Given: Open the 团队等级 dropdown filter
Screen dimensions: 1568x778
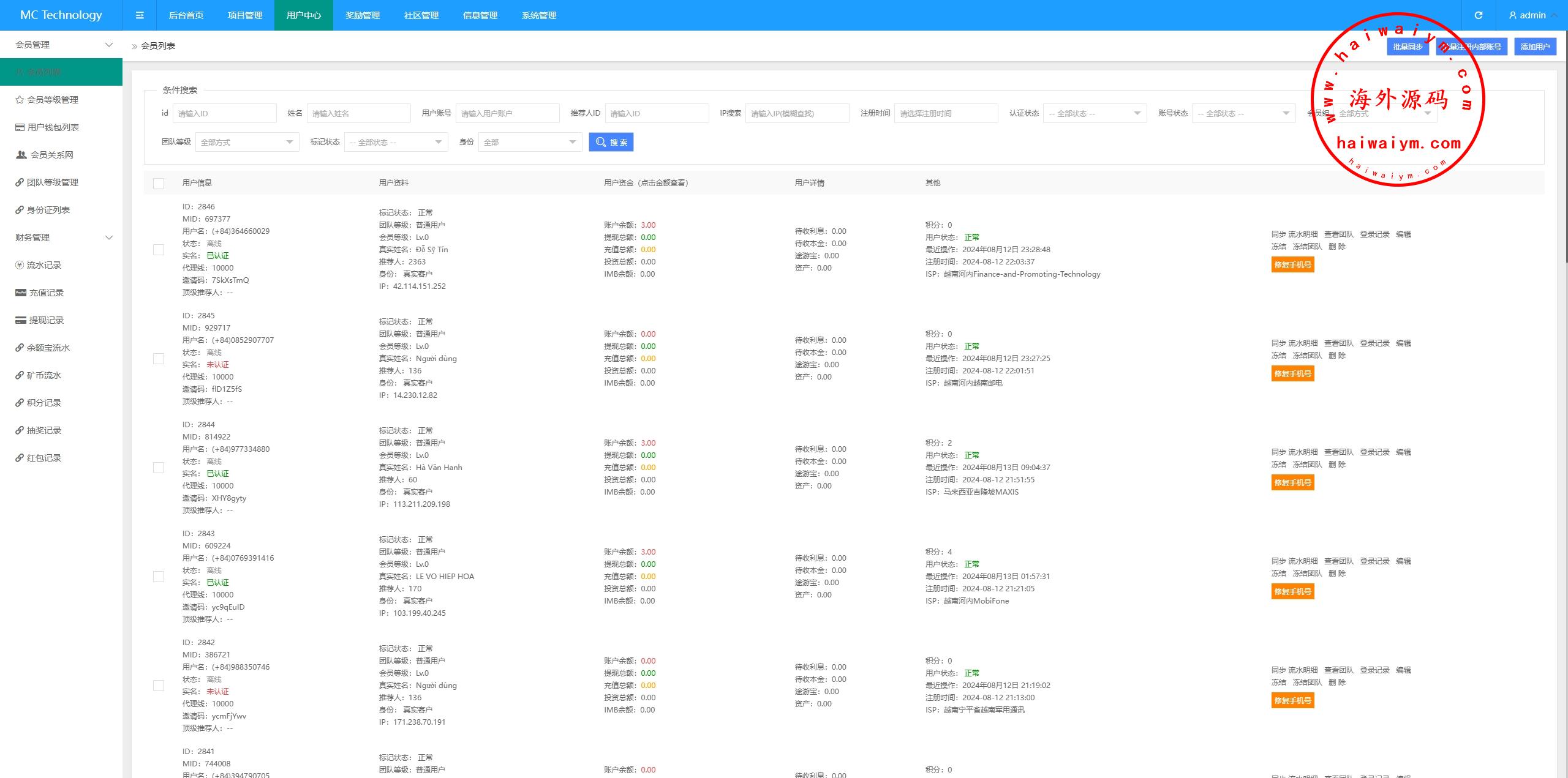Looking at the screenshot, I should pyautogui.click(x=247, y=142).
